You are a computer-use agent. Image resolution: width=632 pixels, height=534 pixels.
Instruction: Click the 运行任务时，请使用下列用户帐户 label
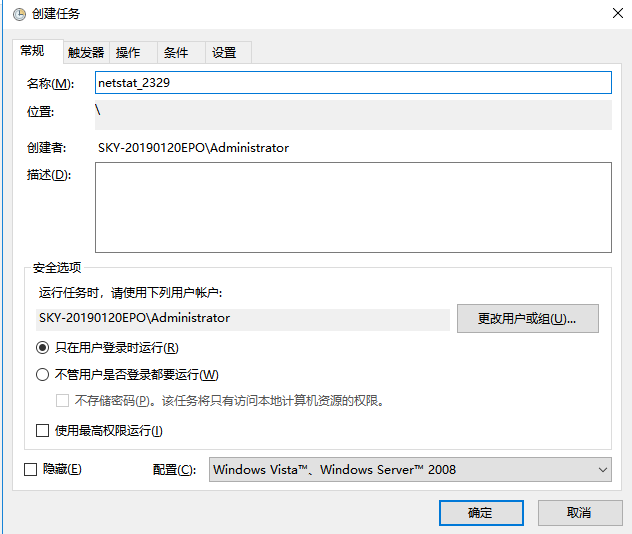(130, 293)
